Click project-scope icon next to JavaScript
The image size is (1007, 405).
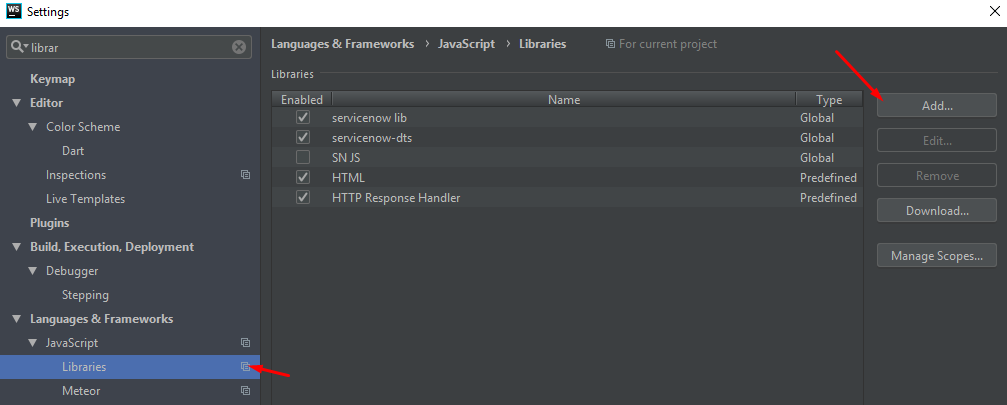(x=245, y=343)
